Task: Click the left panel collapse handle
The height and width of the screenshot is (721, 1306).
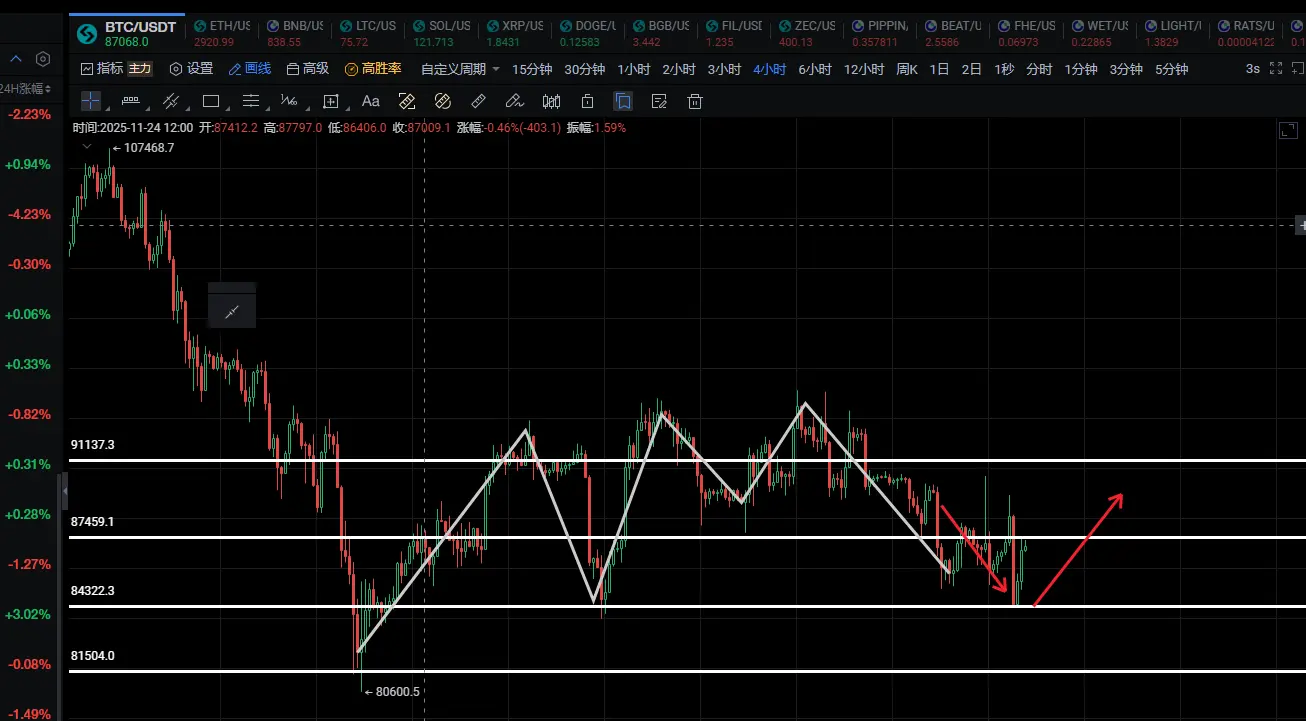Action: (65, 492)
